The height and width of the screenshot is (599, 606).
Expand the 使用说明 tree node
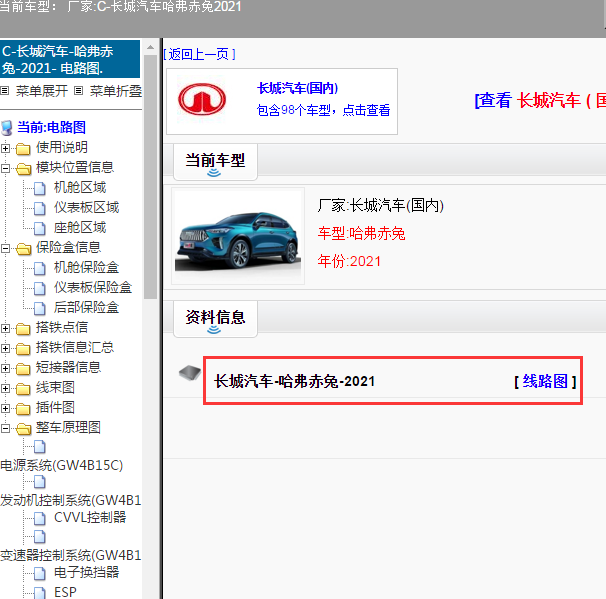pyautogui.click(x=5, y=148)
